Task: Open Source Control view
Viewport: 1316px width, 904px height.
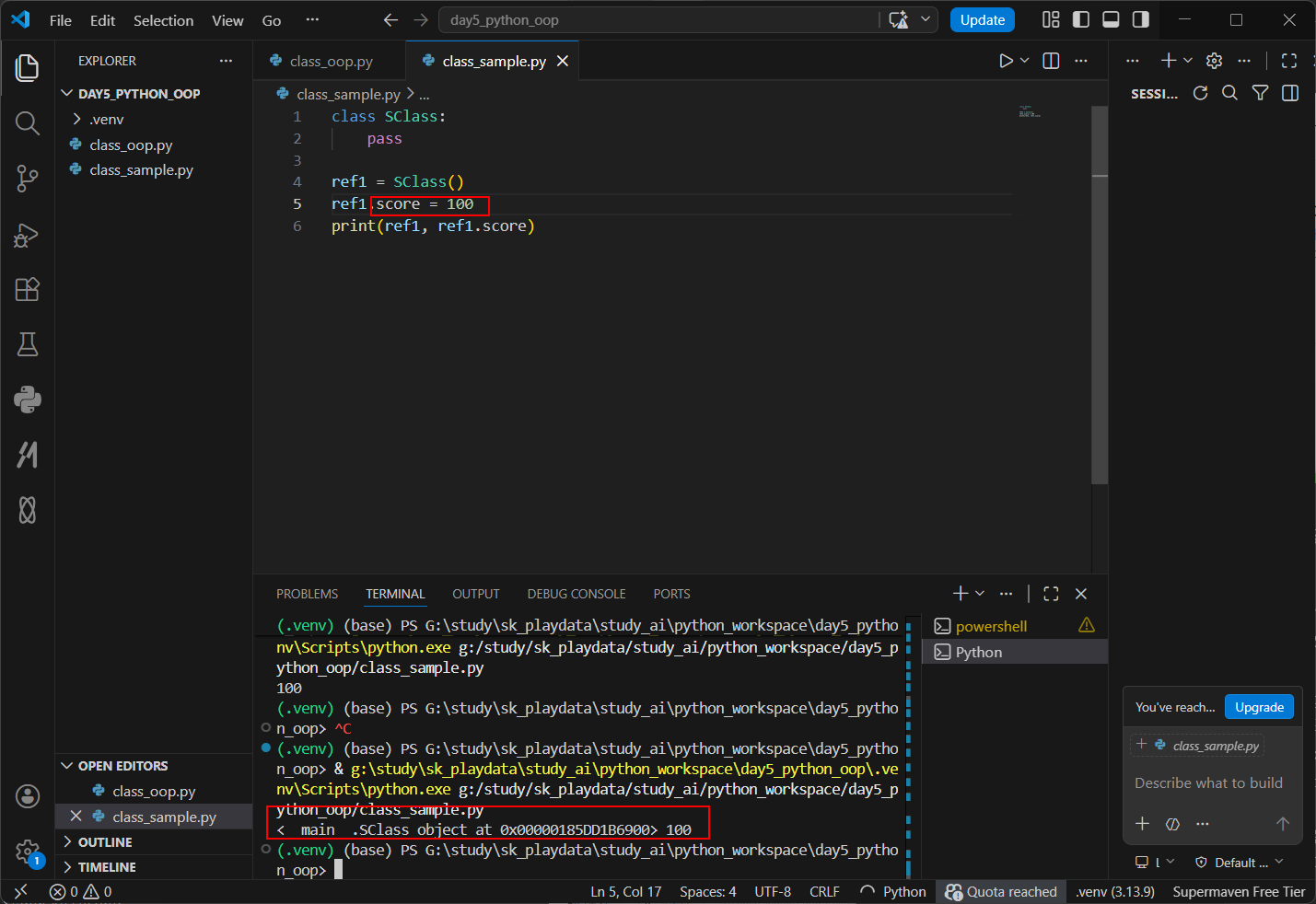Action: point(28,179)
